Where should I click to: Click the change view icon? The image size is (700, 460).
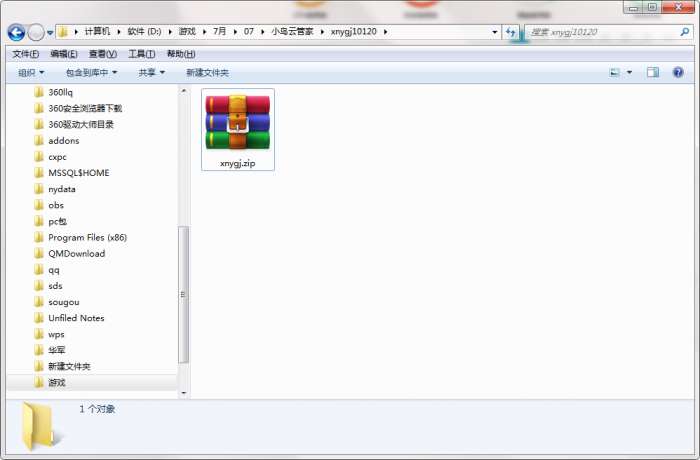coord(615,72)
